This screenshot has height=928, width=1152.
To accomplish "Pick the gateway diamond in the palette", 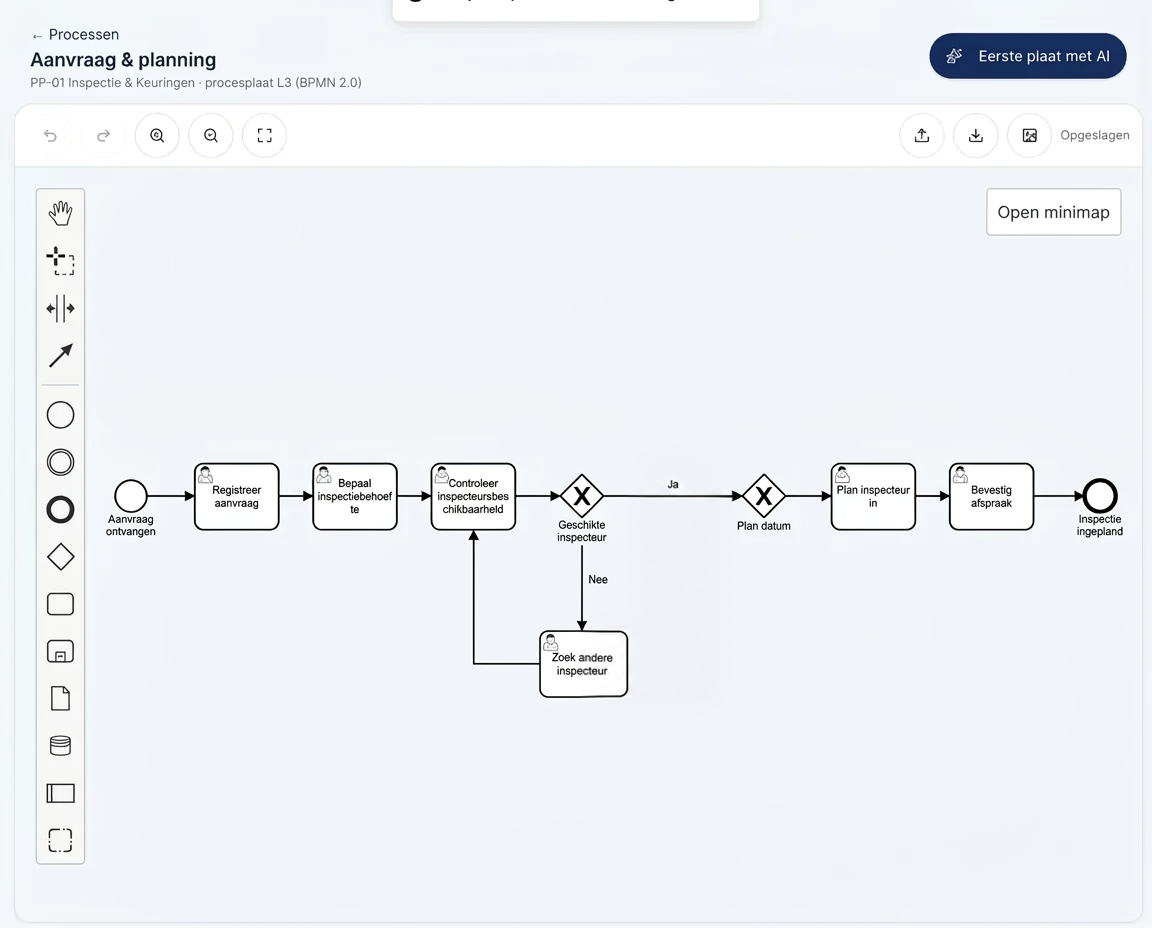I will 60,557.
